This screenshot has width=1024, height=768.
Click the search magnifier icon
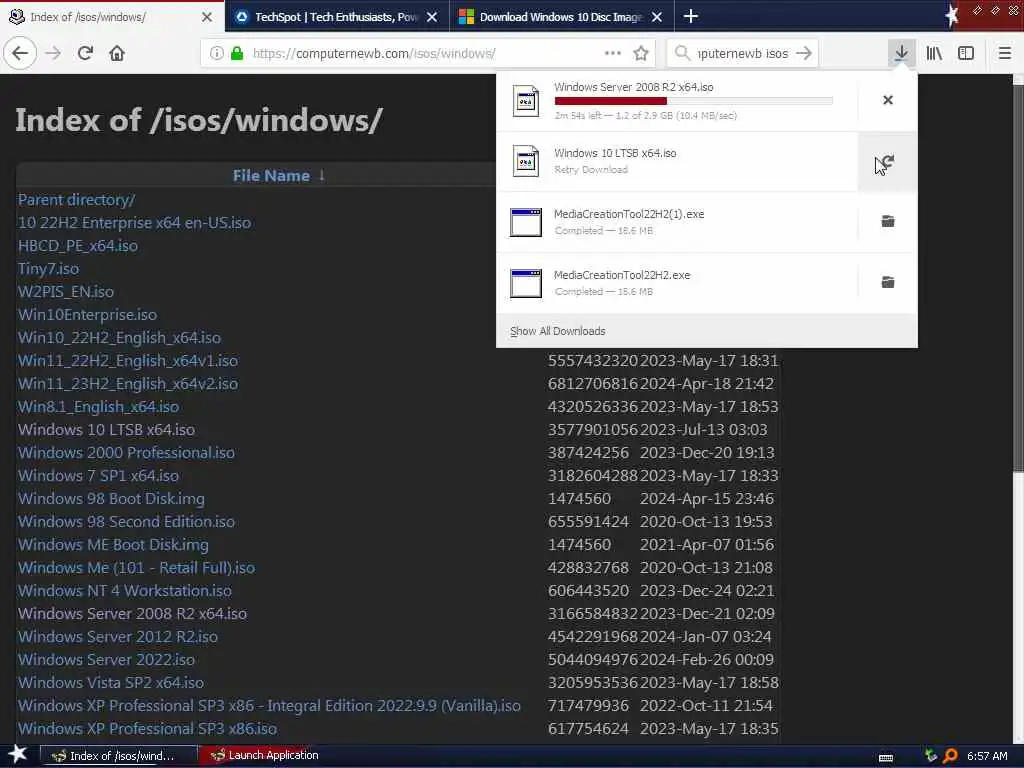pos(682,53)
